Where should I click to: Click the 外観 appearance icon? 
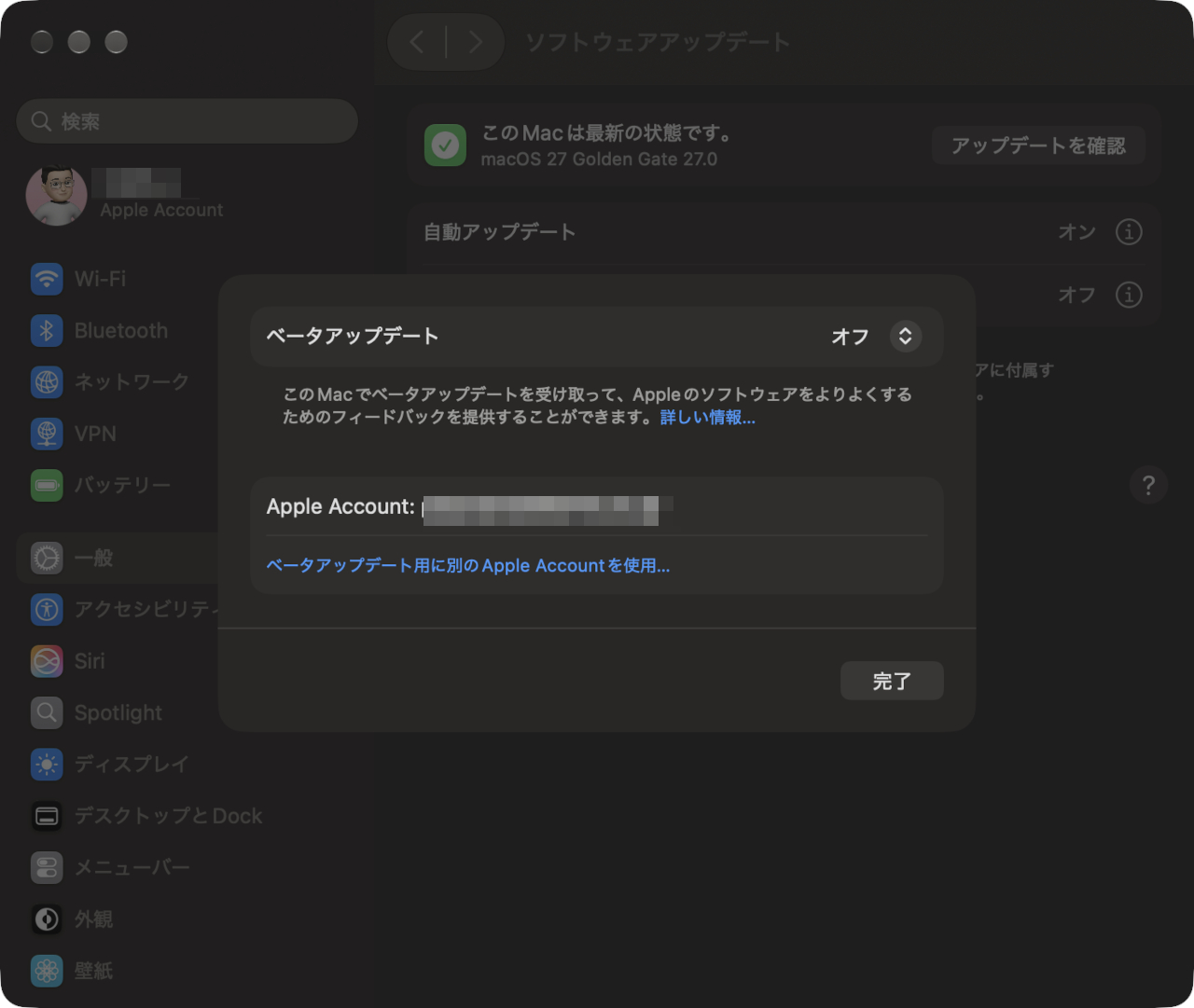coord(47,919)
